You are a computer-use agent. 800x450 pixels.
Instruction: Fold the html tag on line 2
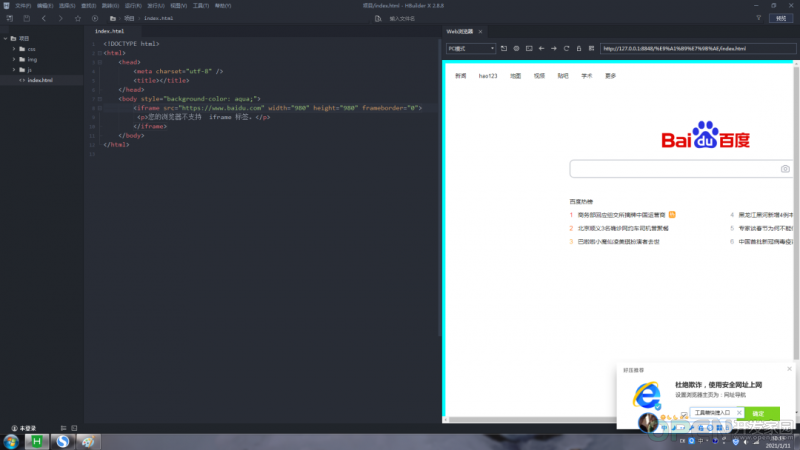(x=100, y=53)
